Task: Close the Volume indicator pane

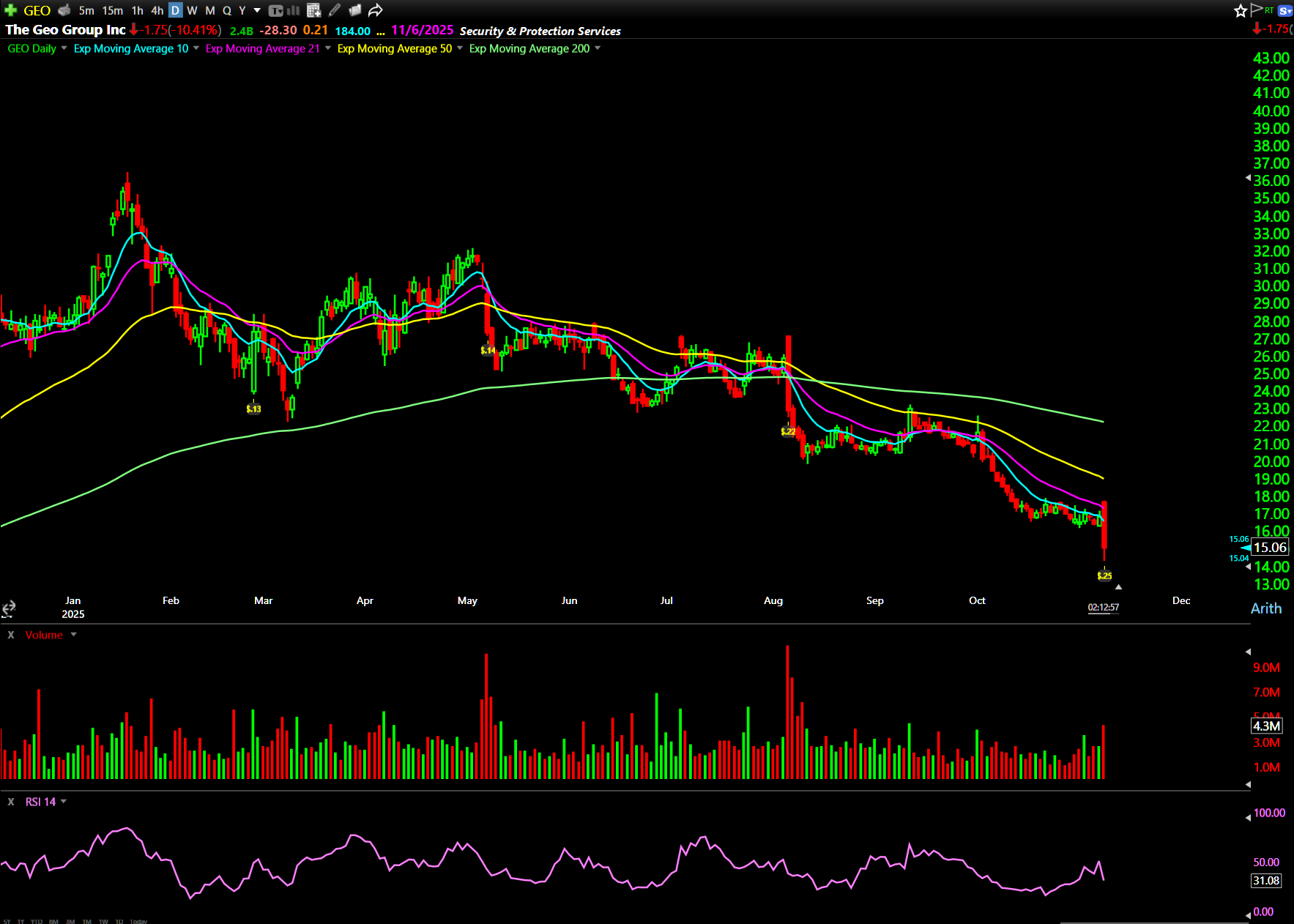Action: click(x=11, y=635)
